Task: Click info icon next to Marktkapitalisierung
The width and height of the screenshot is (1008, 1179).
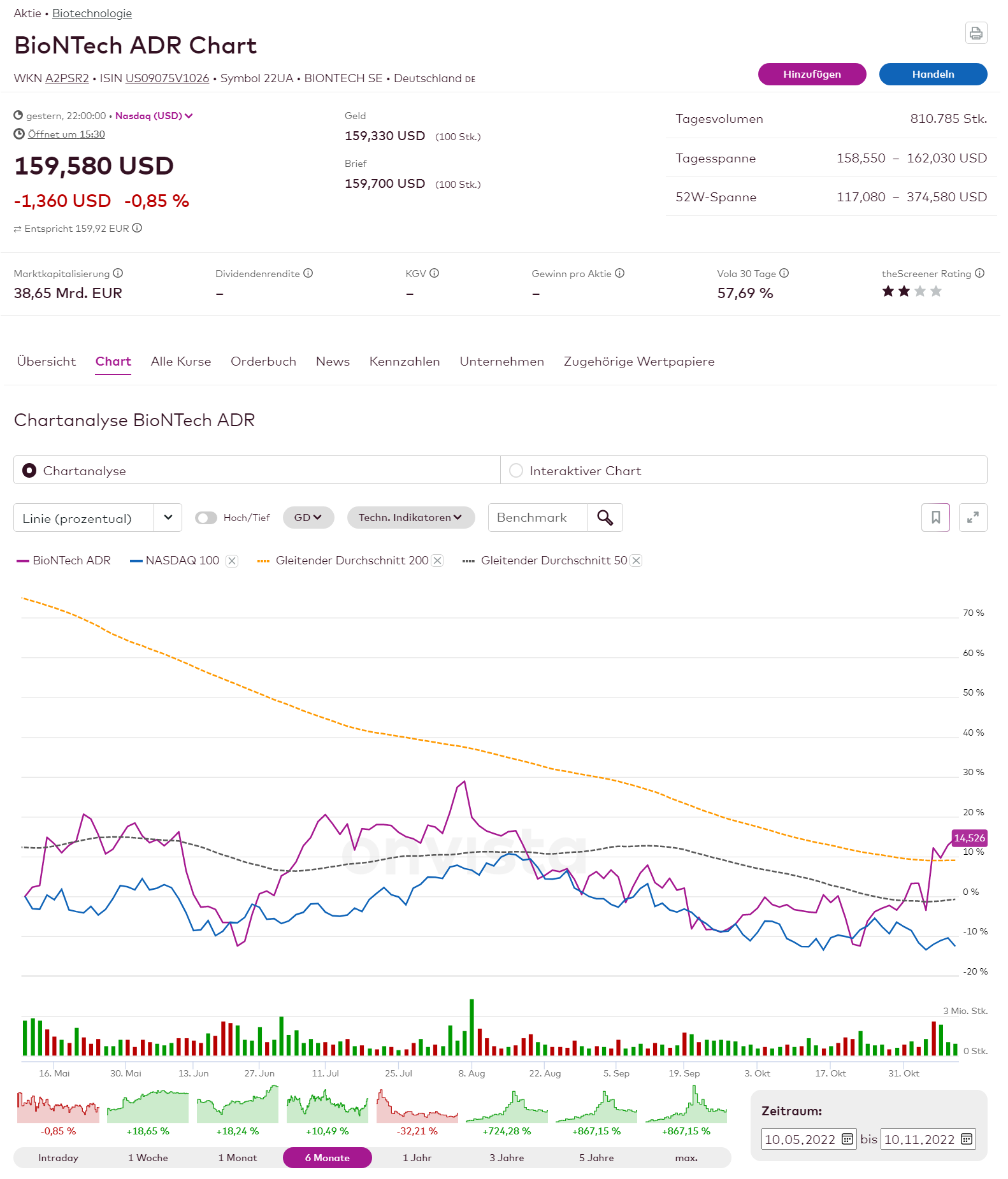Action: 118,273
